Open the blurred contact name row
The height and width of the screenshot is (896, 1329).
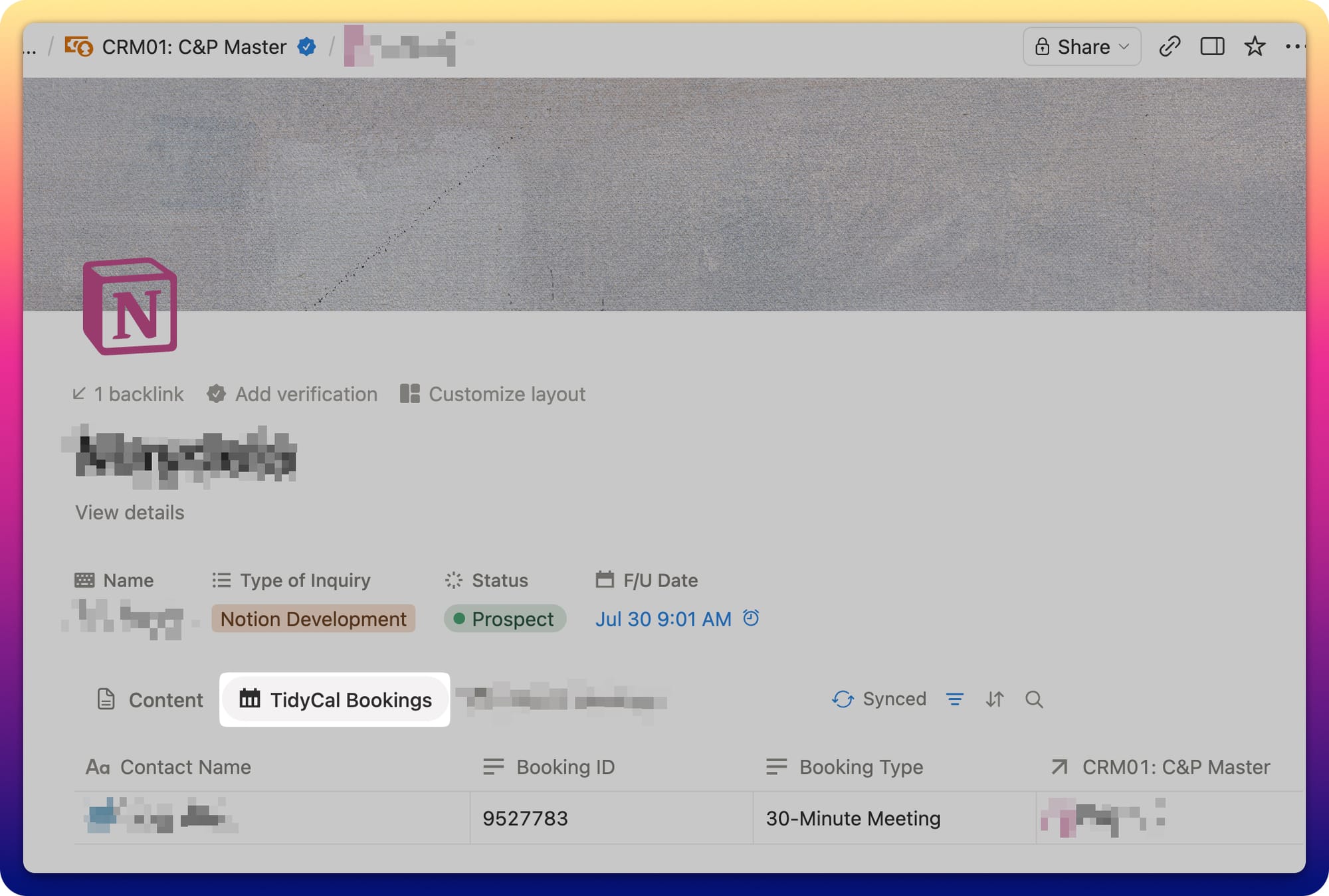point(161,816)
